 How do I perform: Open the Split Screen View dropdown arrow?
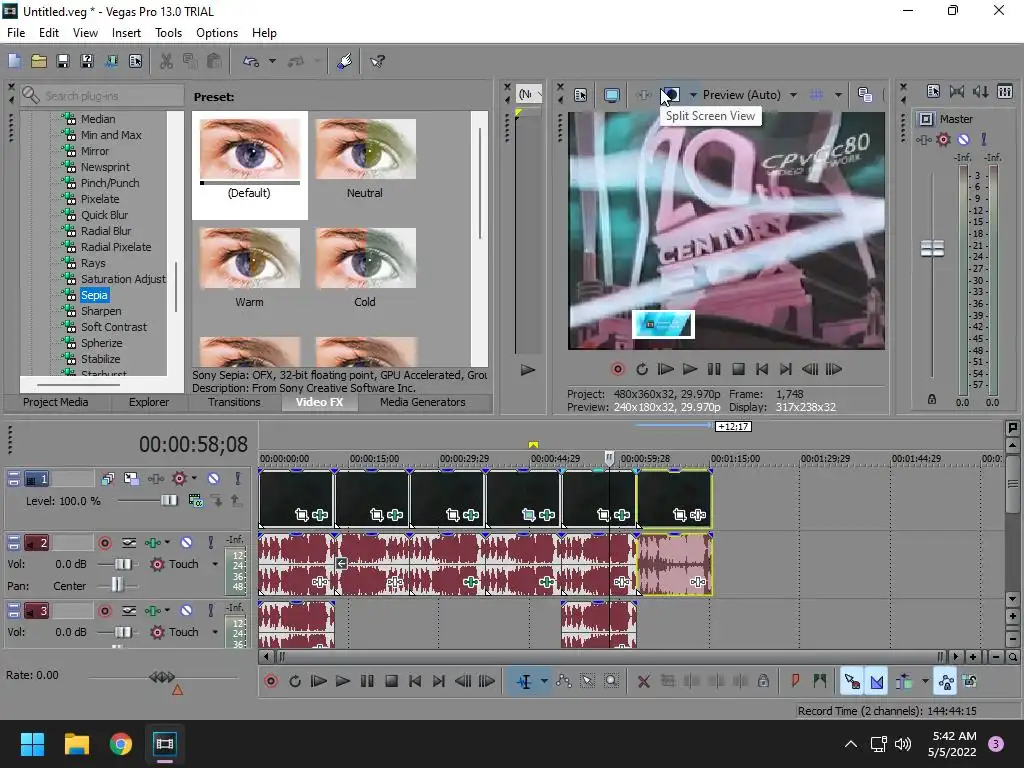point(693,95)
